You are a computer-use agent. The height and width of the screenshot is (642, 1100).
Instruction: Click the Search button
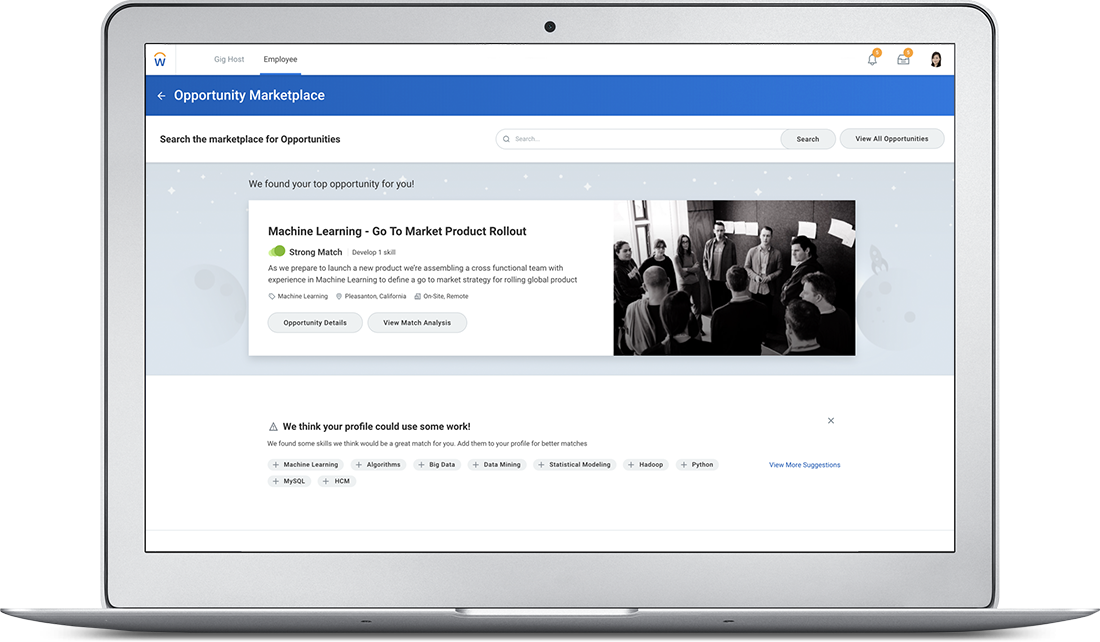808,139
